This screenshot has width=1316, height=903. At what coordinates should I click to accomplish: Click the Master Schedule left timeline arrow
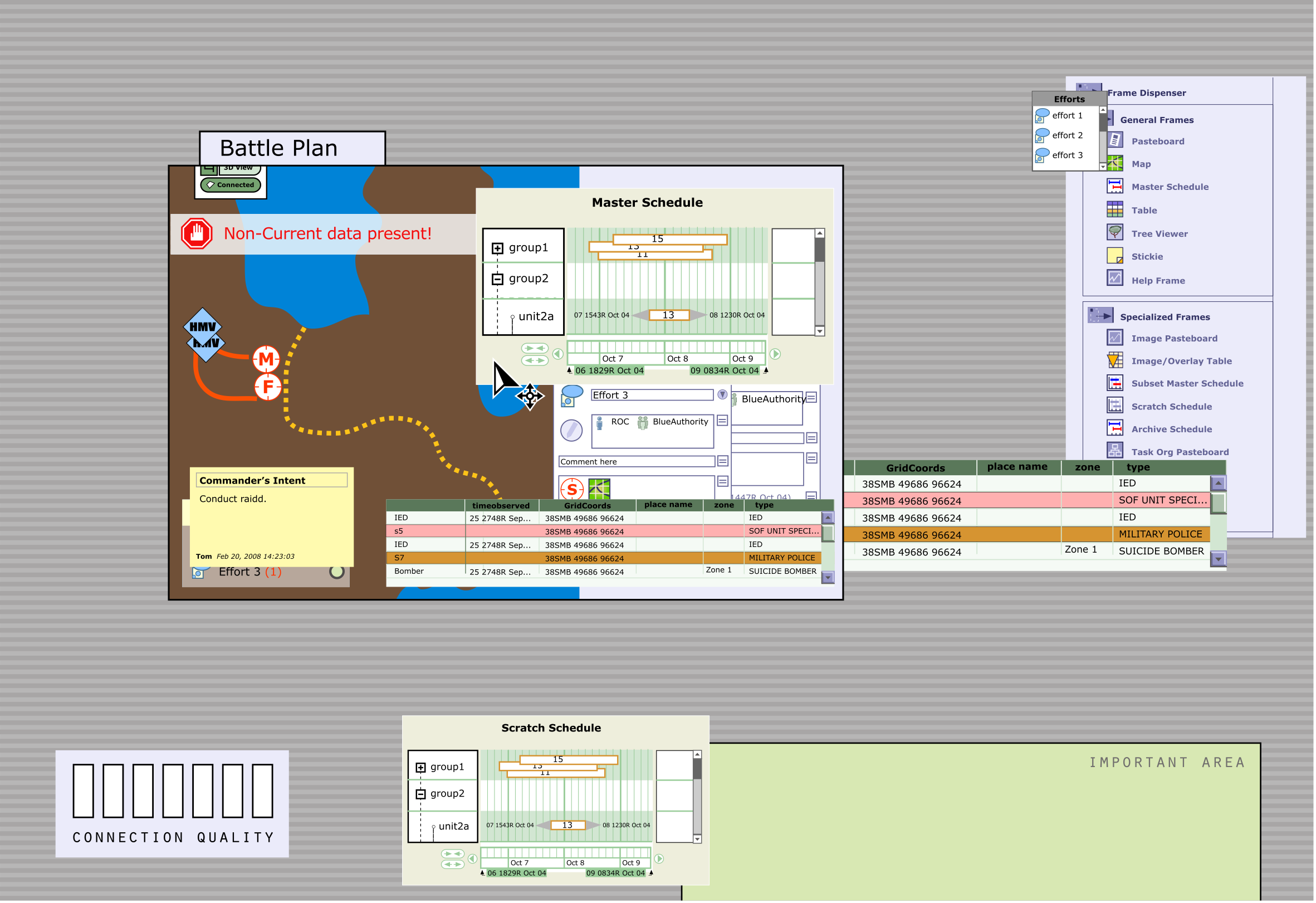(x=559, y=355)
